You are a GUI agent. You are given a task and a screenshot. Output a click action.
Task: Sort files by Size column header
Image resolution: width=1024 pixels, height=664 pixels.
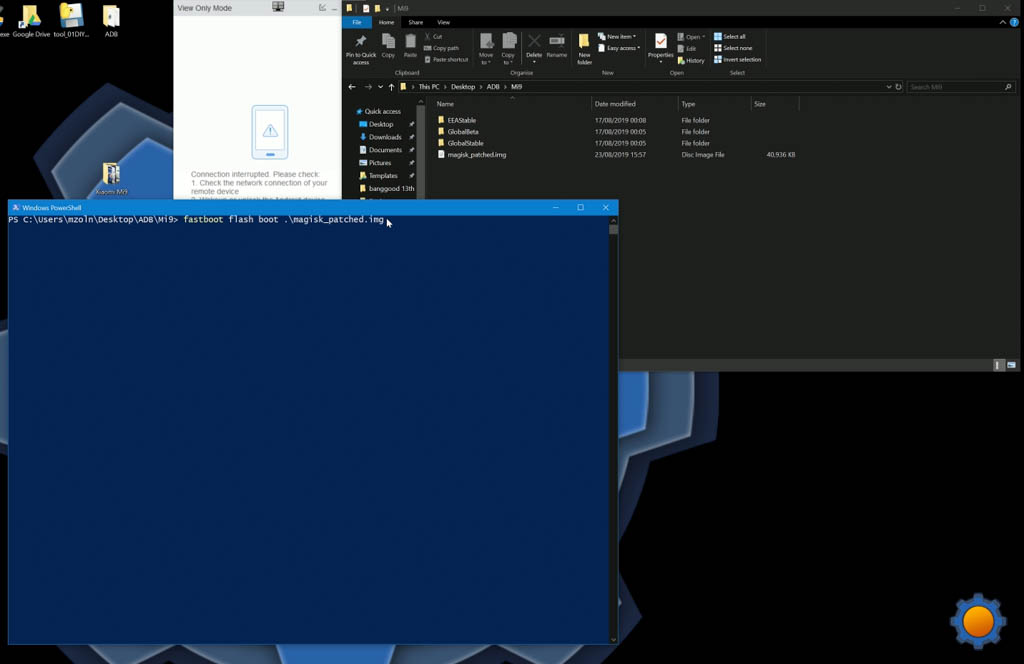point(775,104)
